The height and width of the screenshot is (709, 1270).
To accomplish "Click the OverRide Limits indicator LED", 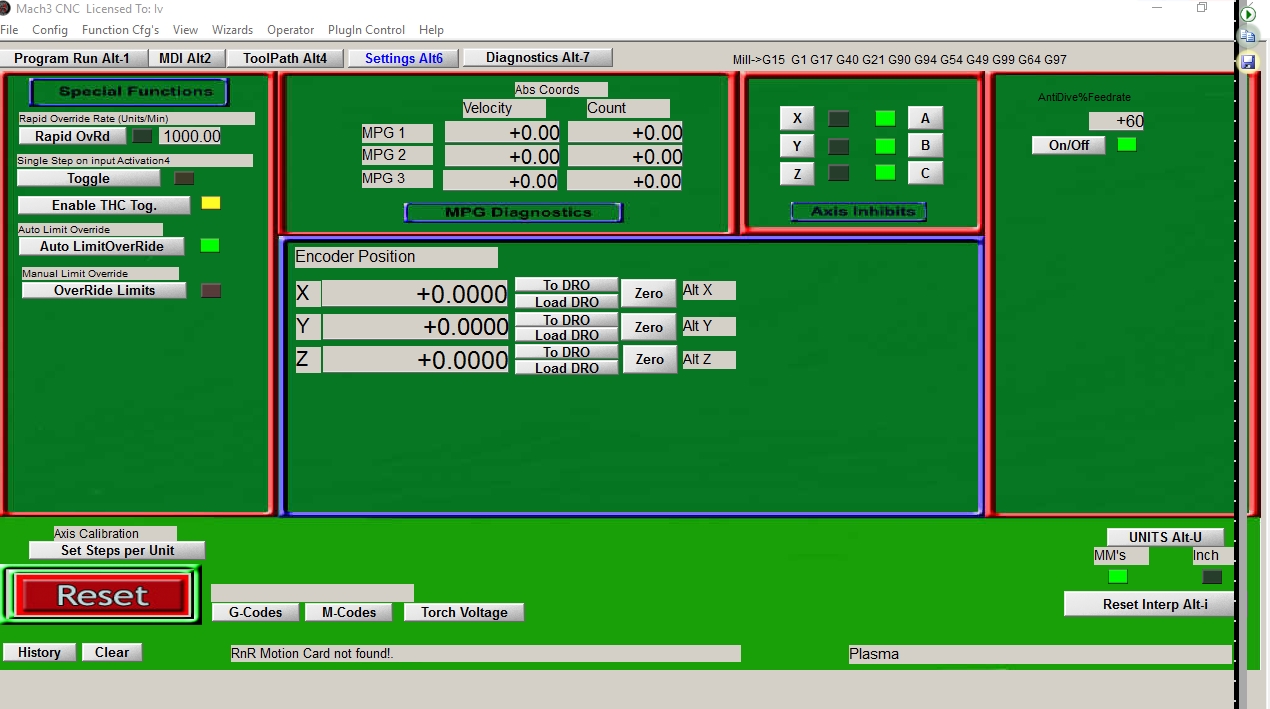I will pos(211,291).
